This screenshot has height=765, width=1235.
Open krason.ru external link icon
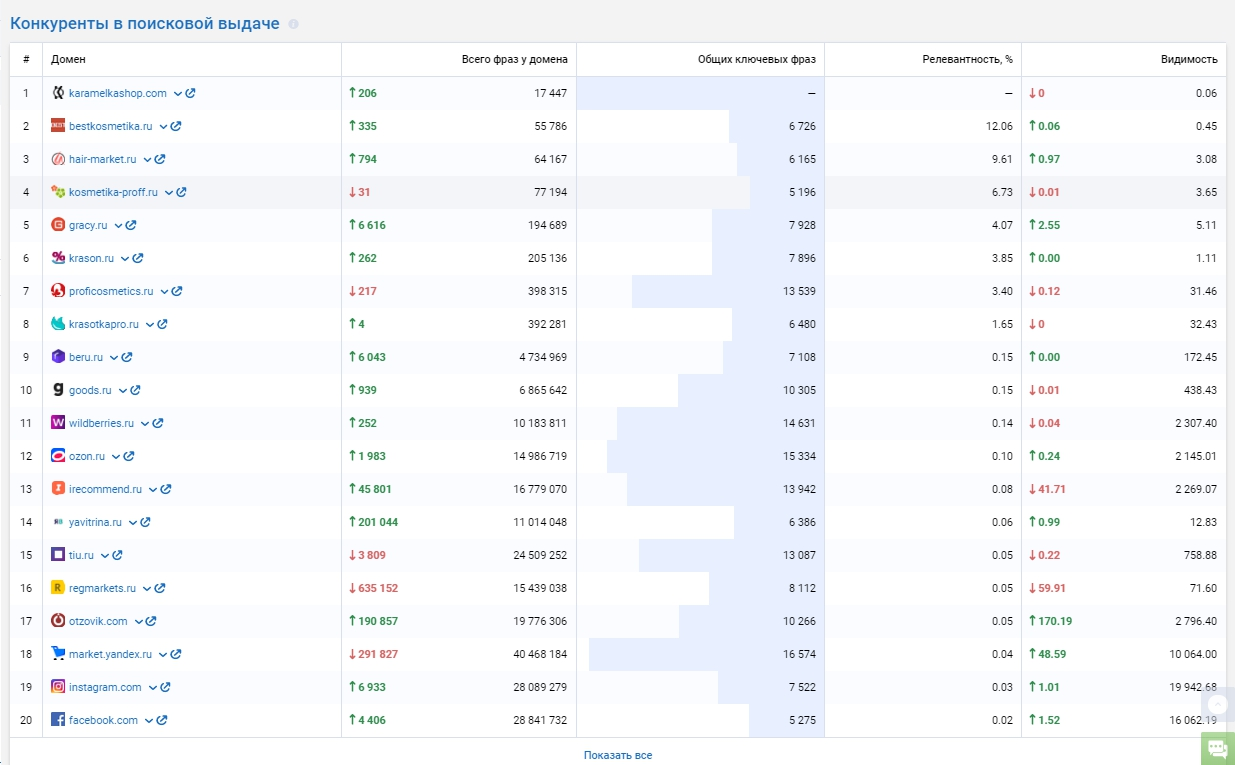[138, 258]
